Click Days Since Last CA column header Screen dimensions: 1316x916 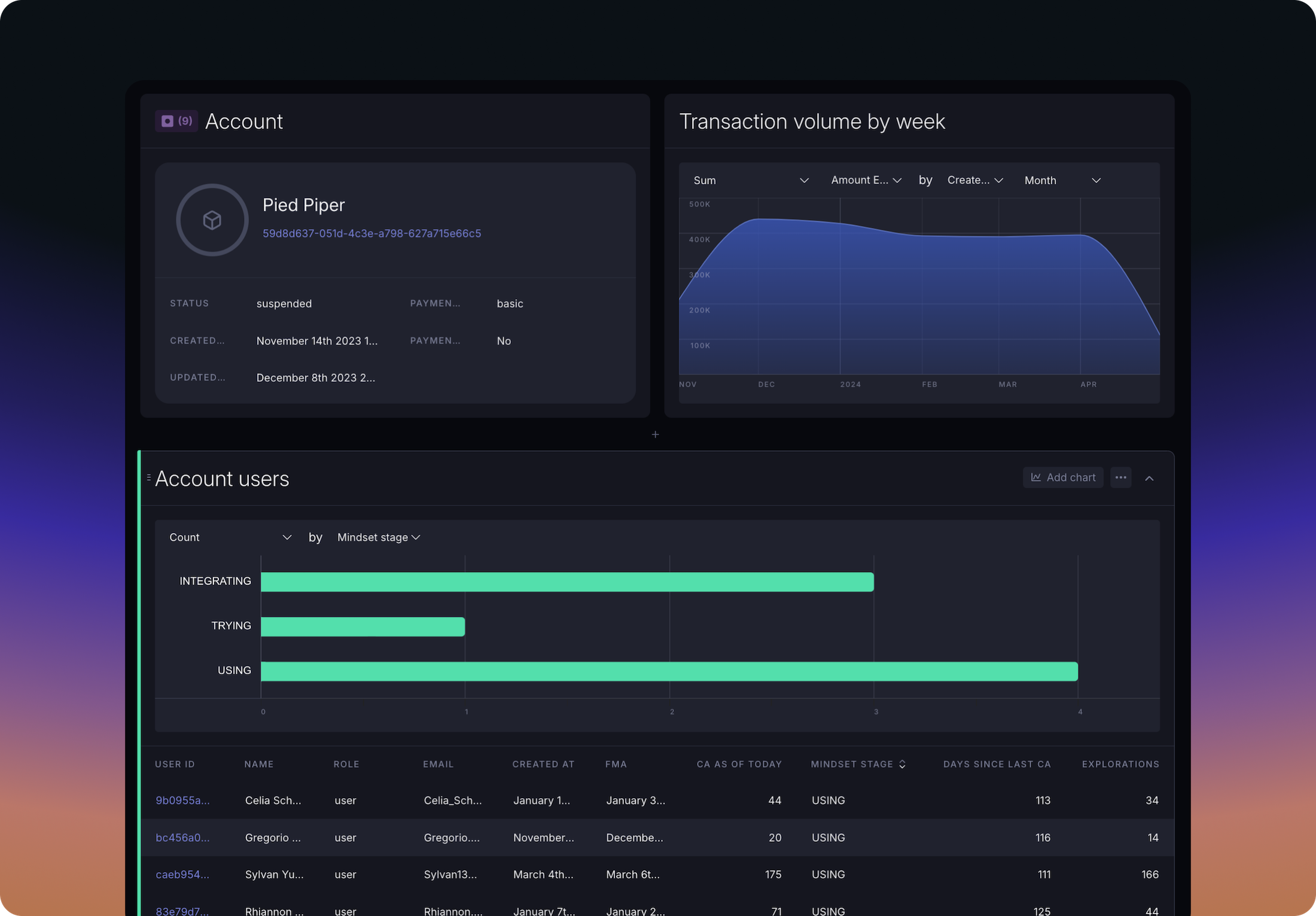tap(997, 764)
